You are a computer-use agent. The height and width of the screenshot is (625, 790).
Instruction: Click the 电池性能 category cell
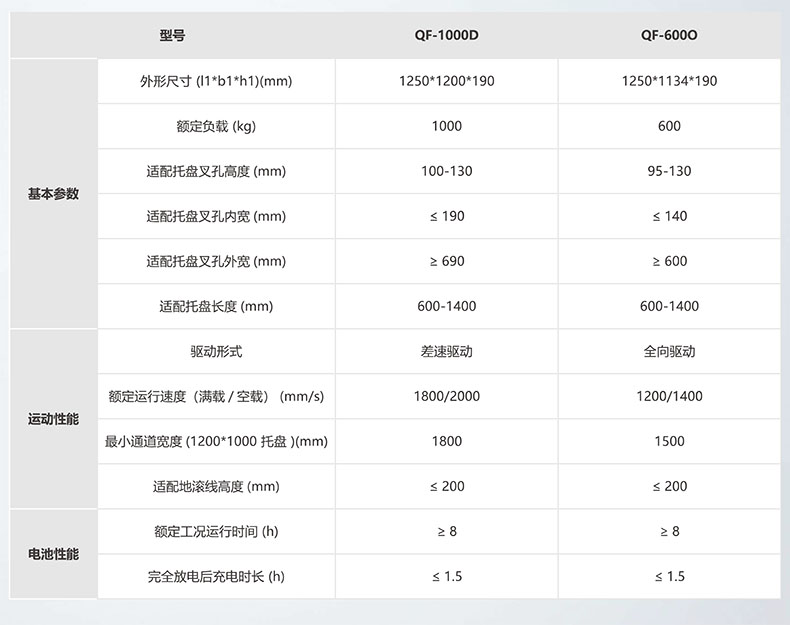tap(53, 554)
